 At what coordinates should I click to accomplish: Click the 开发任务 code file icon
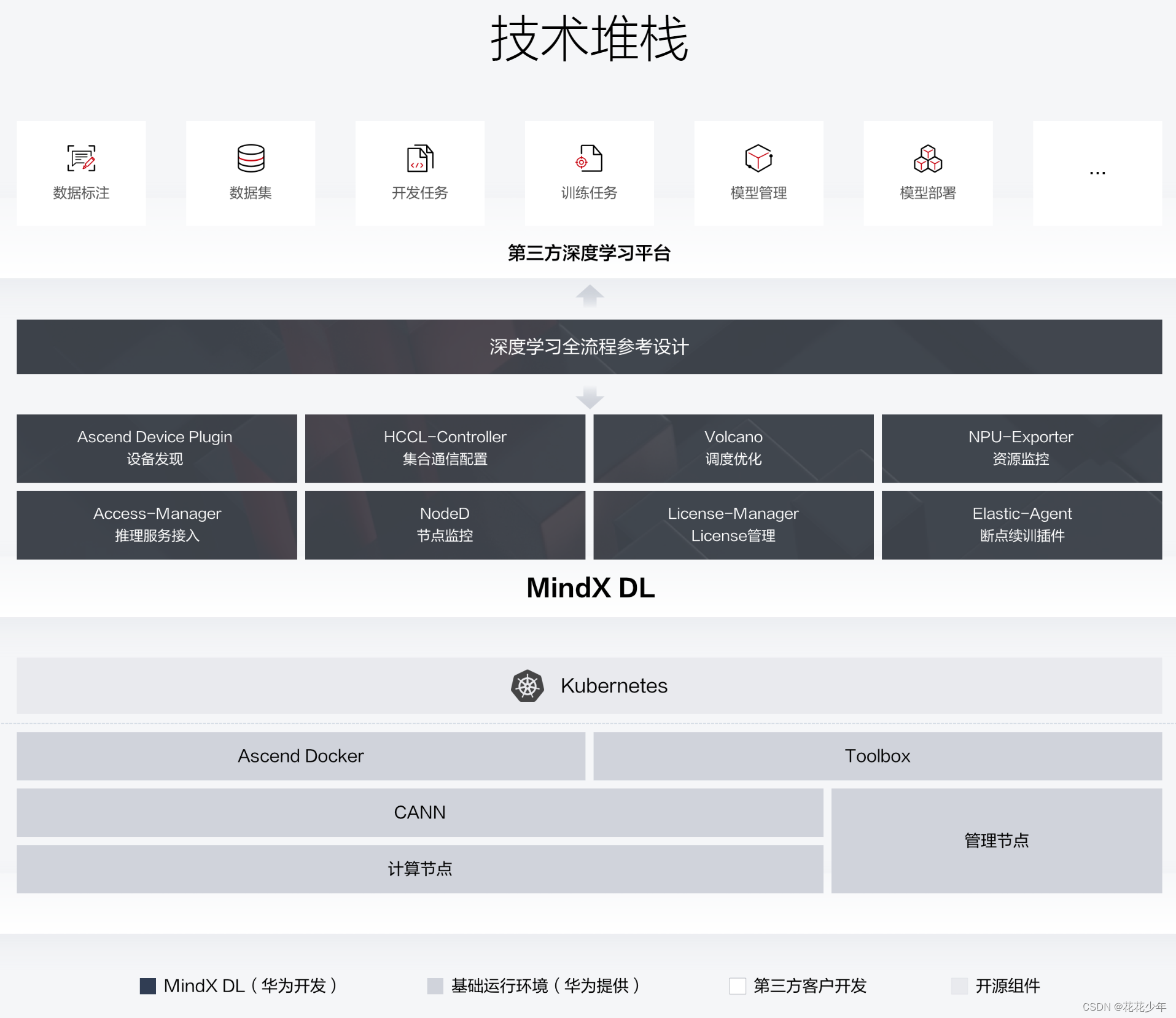point(420,158)
